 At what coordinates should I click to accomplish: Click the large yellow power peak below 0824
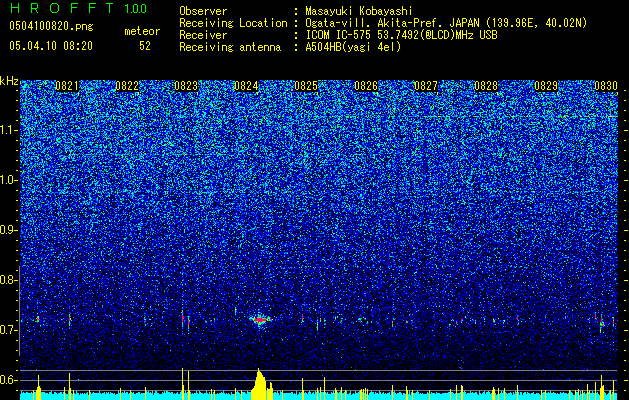coord(261,384)
